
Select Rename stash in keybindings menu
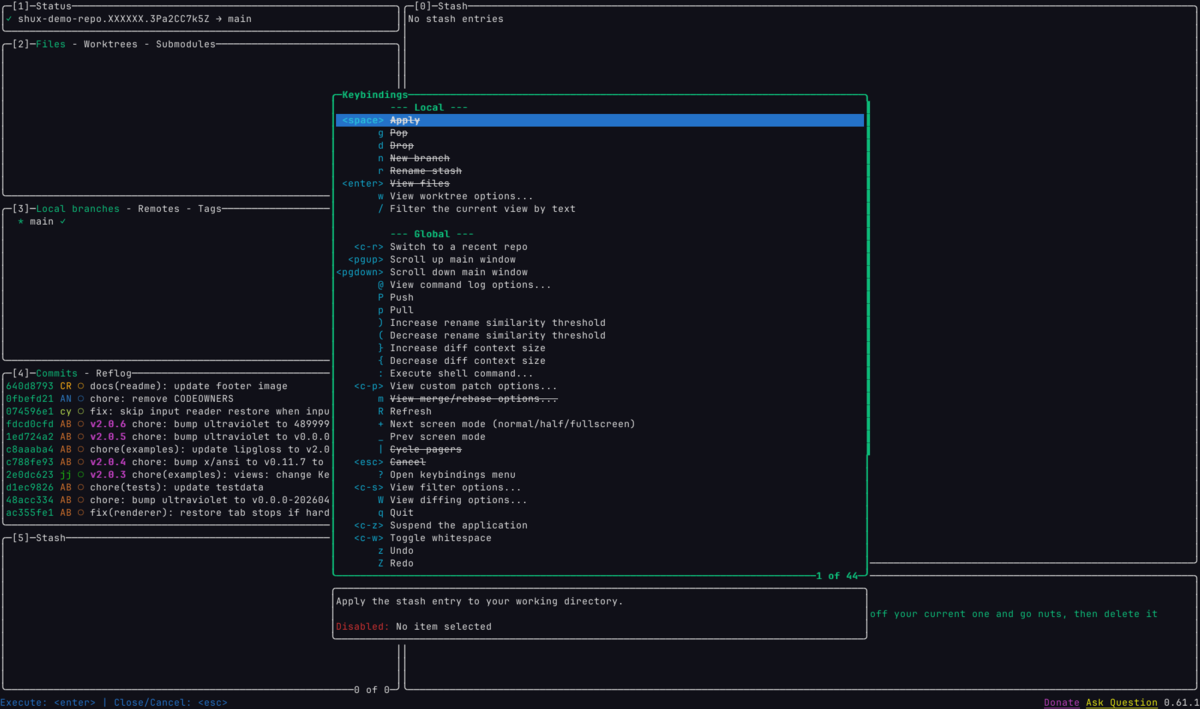[x=600, y=171]
